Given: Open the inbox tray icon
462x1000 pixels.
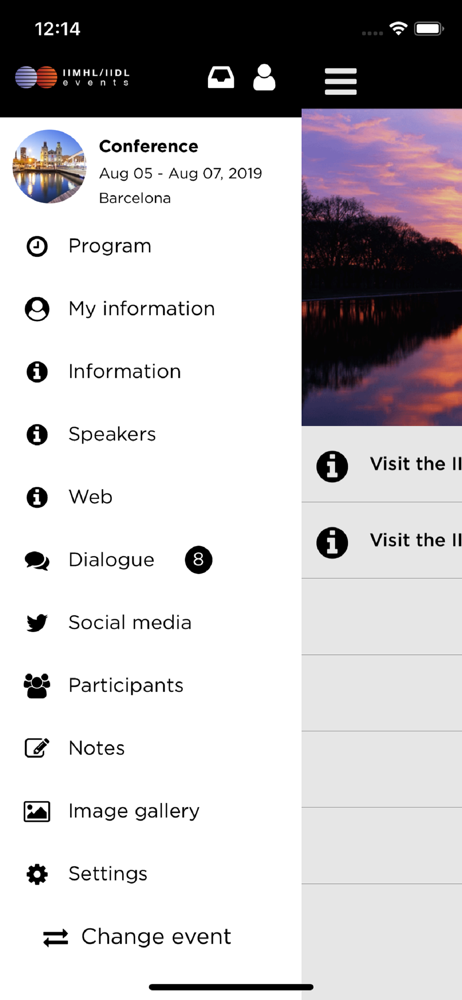Looking at the screenshot, I should tap(221, 78).
